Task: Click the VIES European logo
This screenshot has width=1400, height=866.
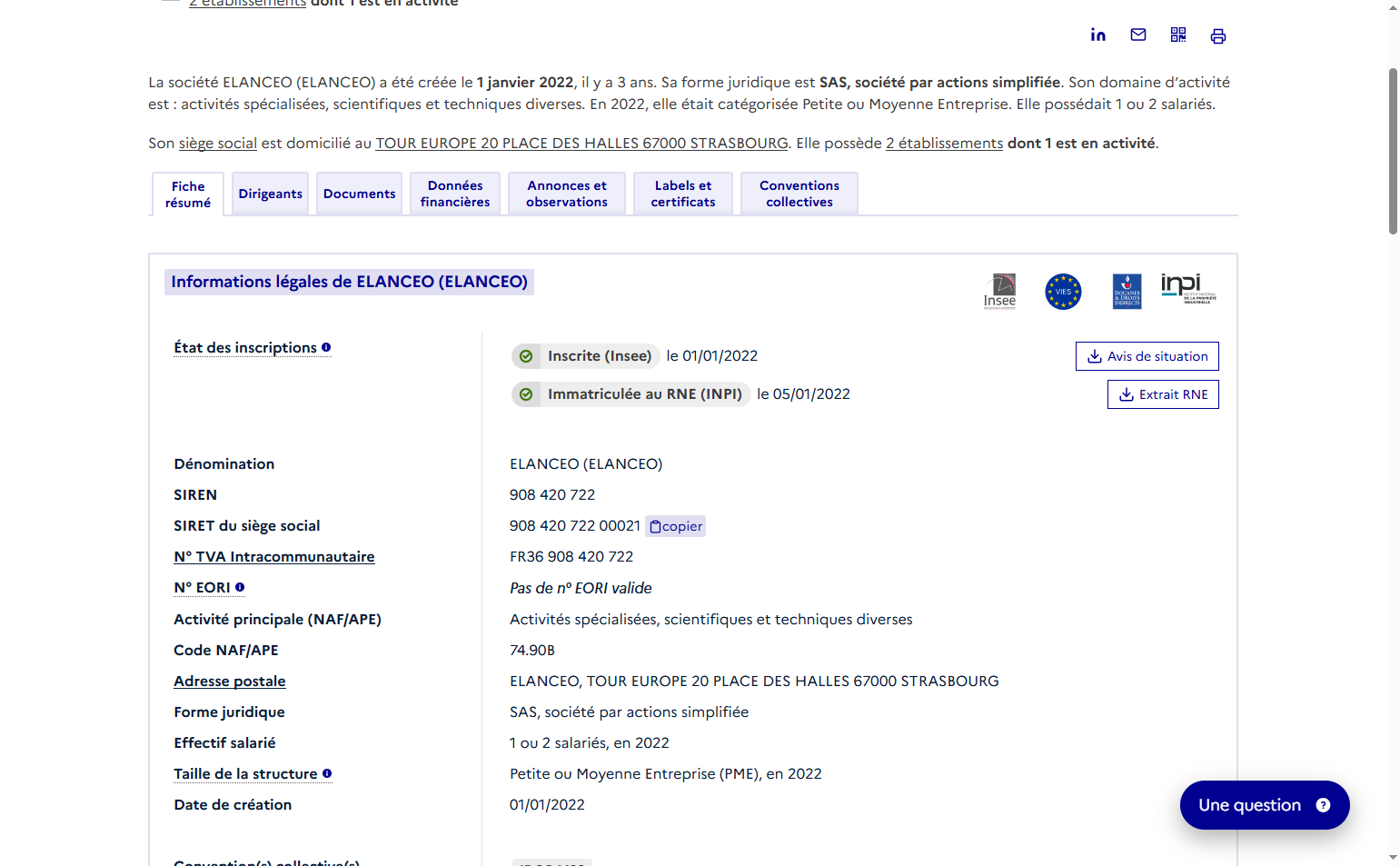Action: (1063, 292)
